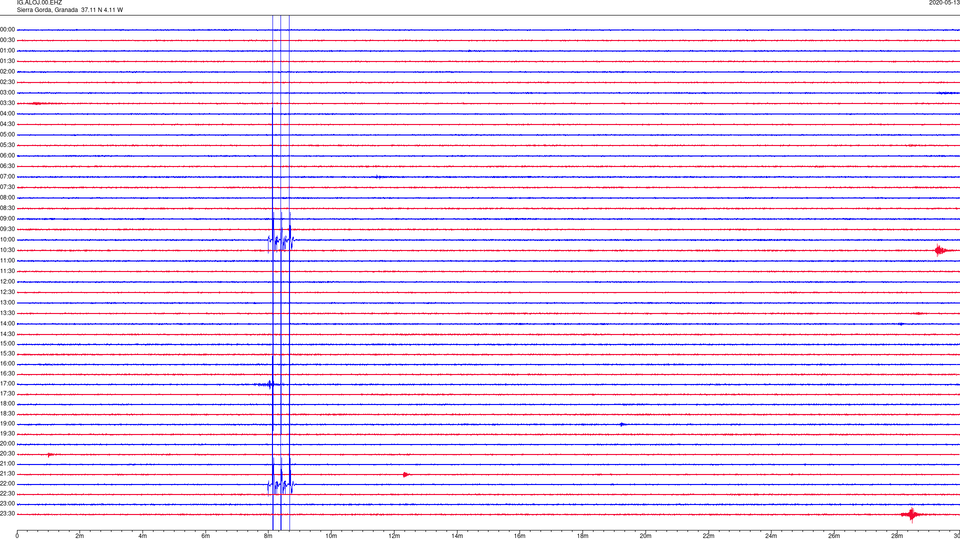The width and height of the screenshot is (960, 540).
Task: Click the 8m axis tick label
Action: tap(268, 536)
